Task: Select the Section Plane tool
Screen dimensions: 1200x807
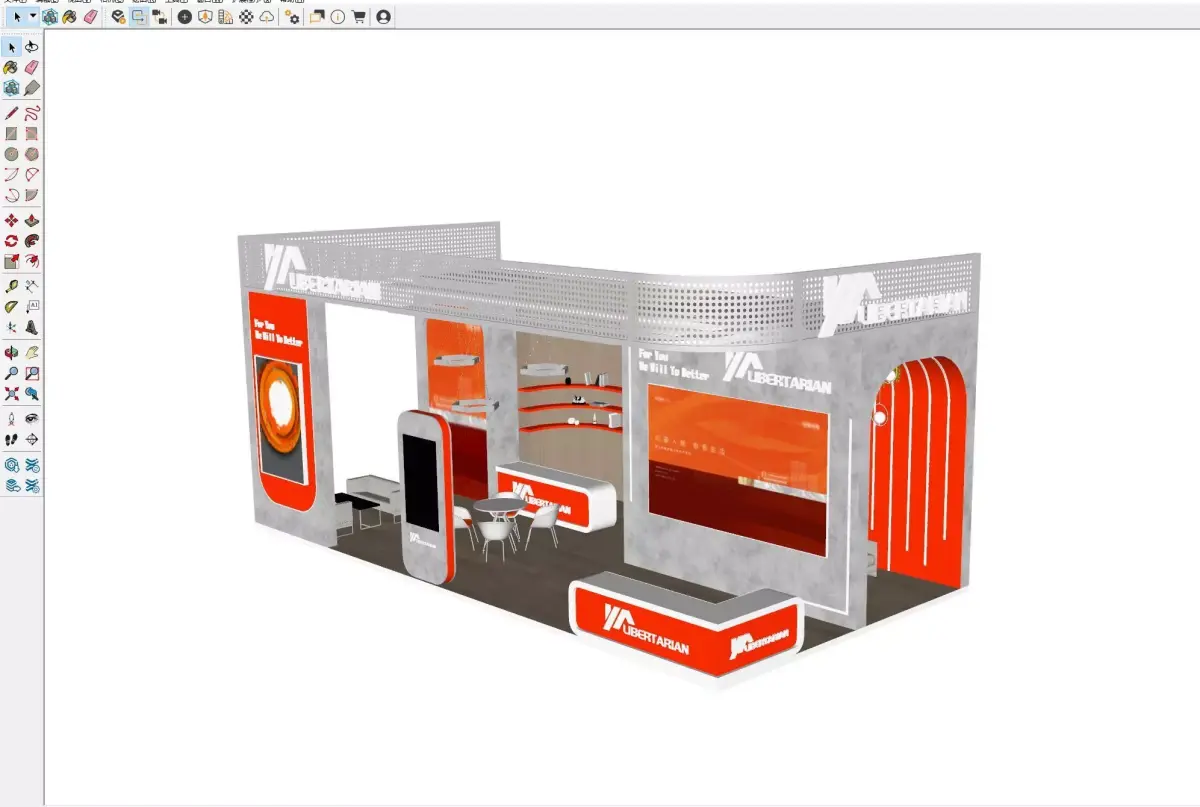Action: 32,438
